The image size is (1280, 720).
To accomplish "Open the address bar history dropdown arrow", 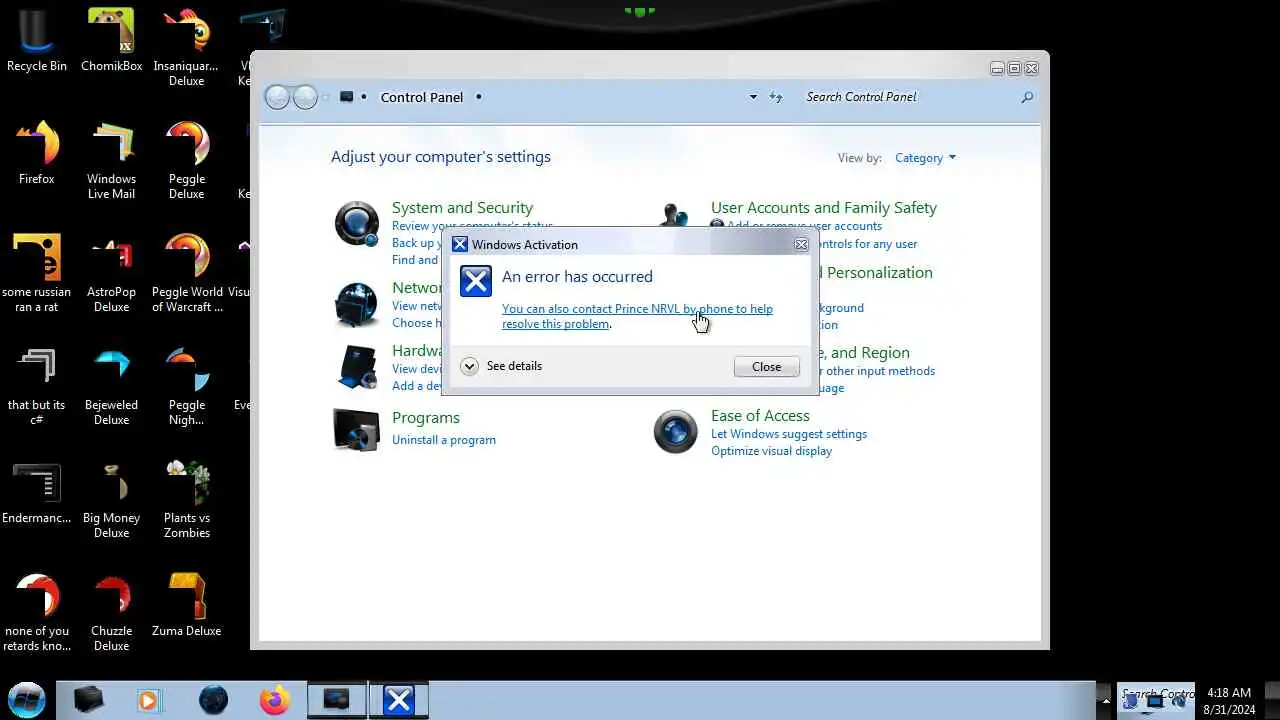I will pos(753,97).
